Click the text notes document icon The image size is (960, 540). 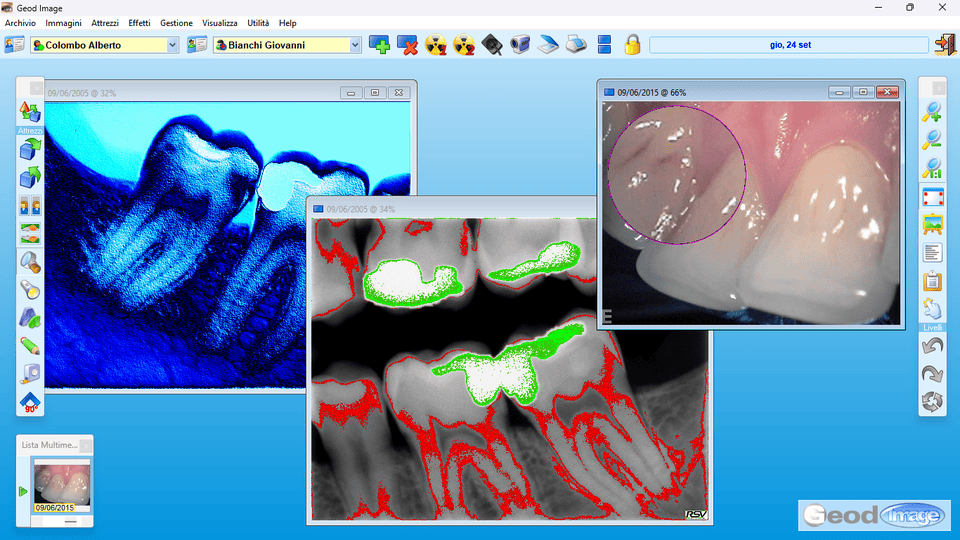[932, 253]
